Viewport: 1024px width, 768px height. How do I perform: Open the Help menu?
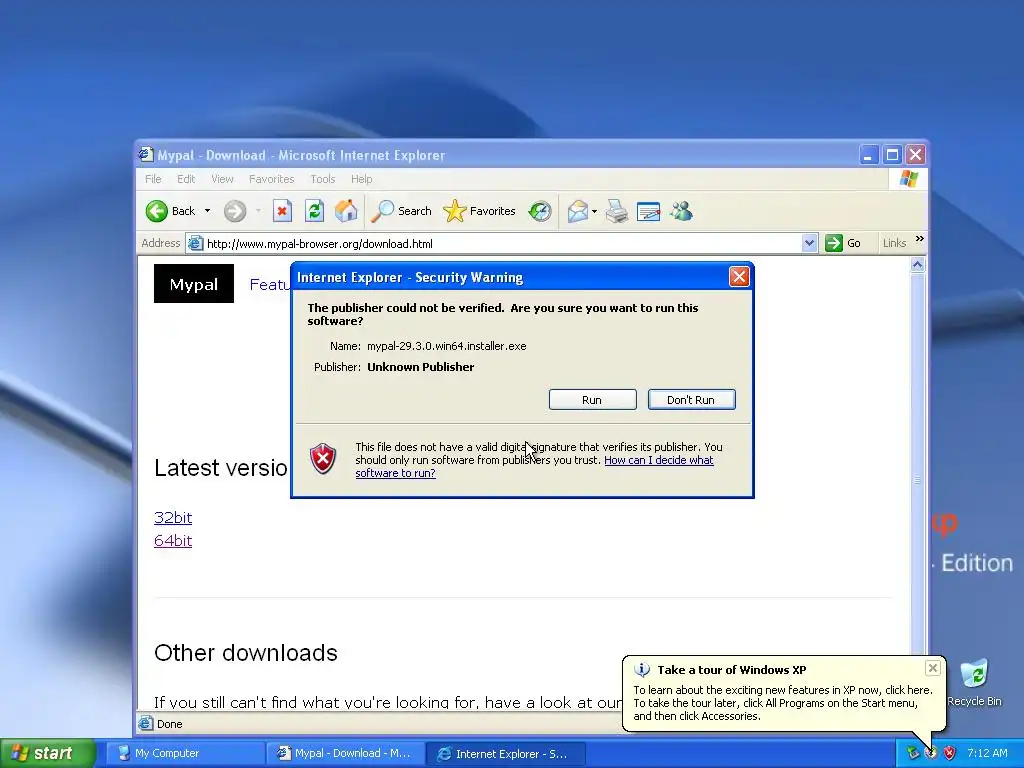[361, 179]
